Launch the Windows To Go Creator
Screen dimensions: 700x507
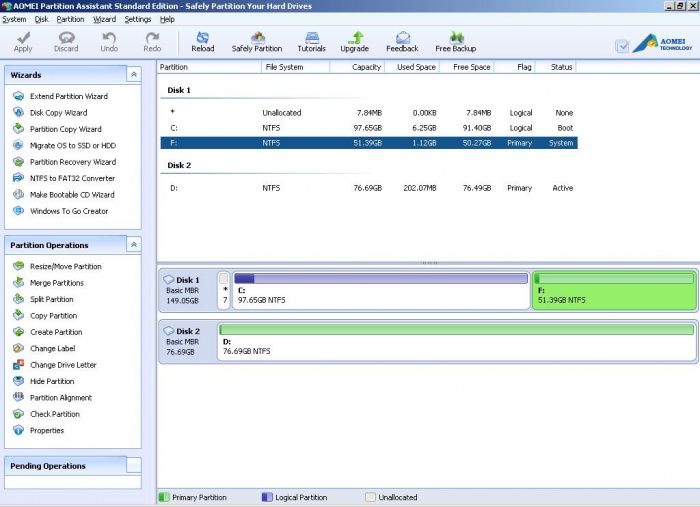pos(68,211)
